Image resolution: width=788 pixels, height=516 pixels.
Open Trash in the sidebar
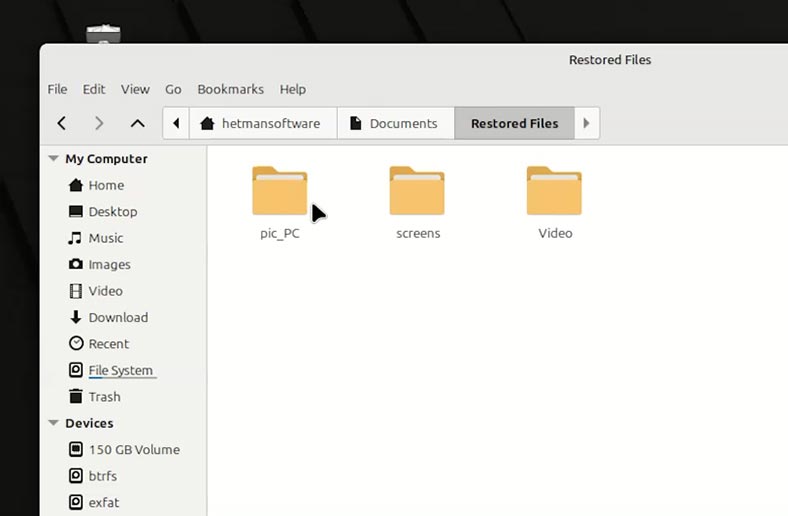click(104, 397)
